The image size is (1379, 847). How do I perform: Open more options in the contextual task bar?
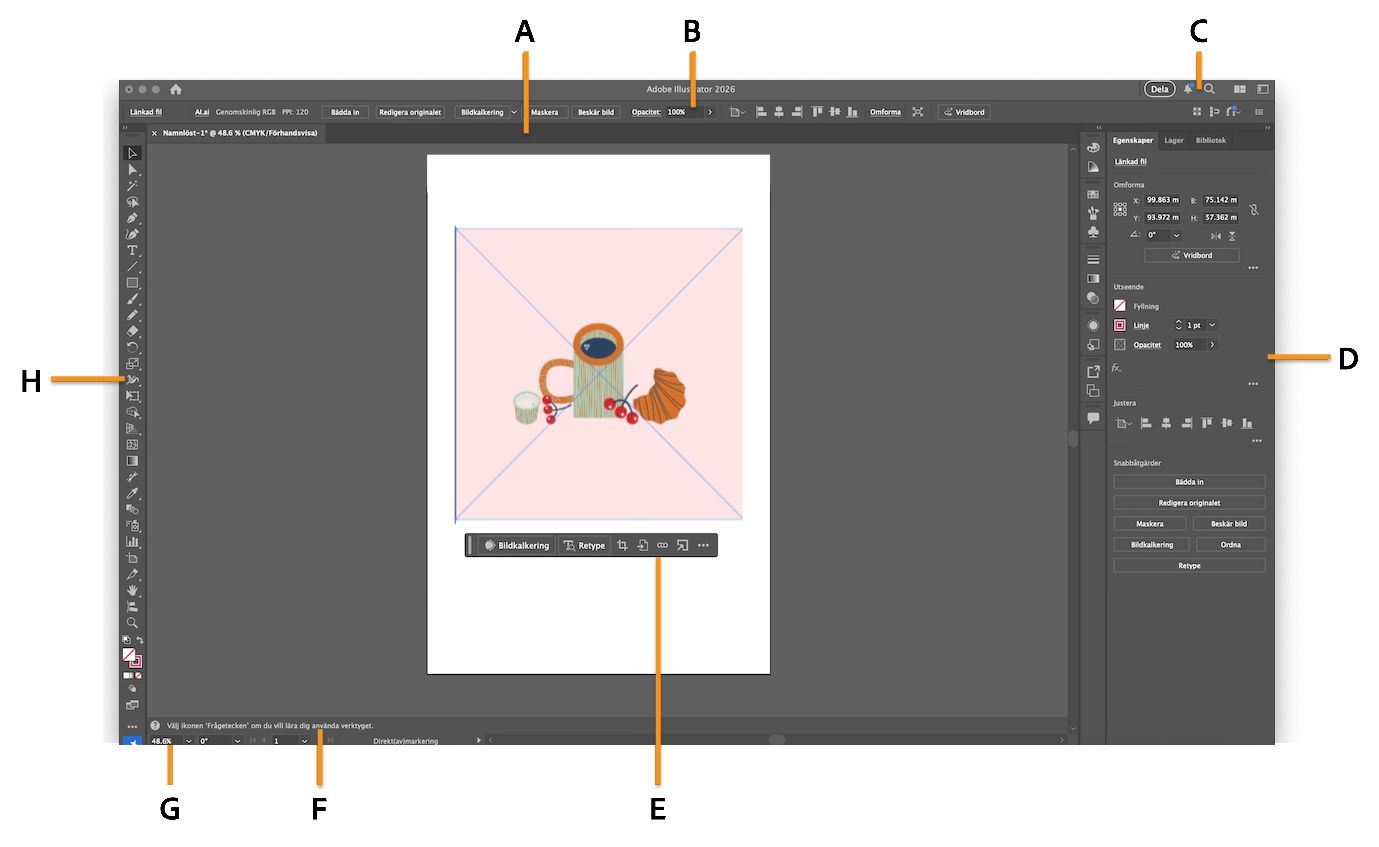tap(703, 545)
